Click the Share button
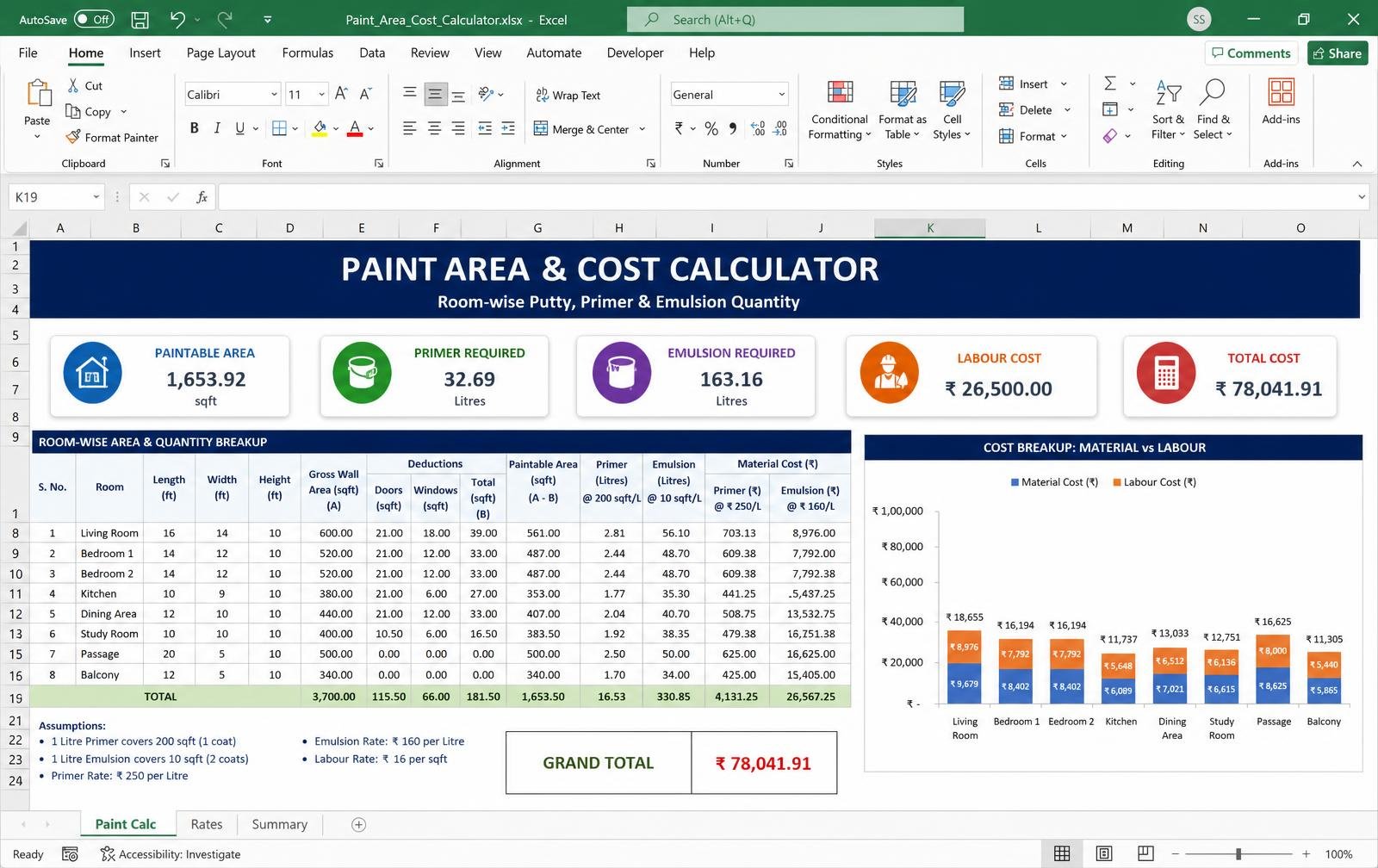This screenshot has height=868, width=1378. coord(1337,53)
